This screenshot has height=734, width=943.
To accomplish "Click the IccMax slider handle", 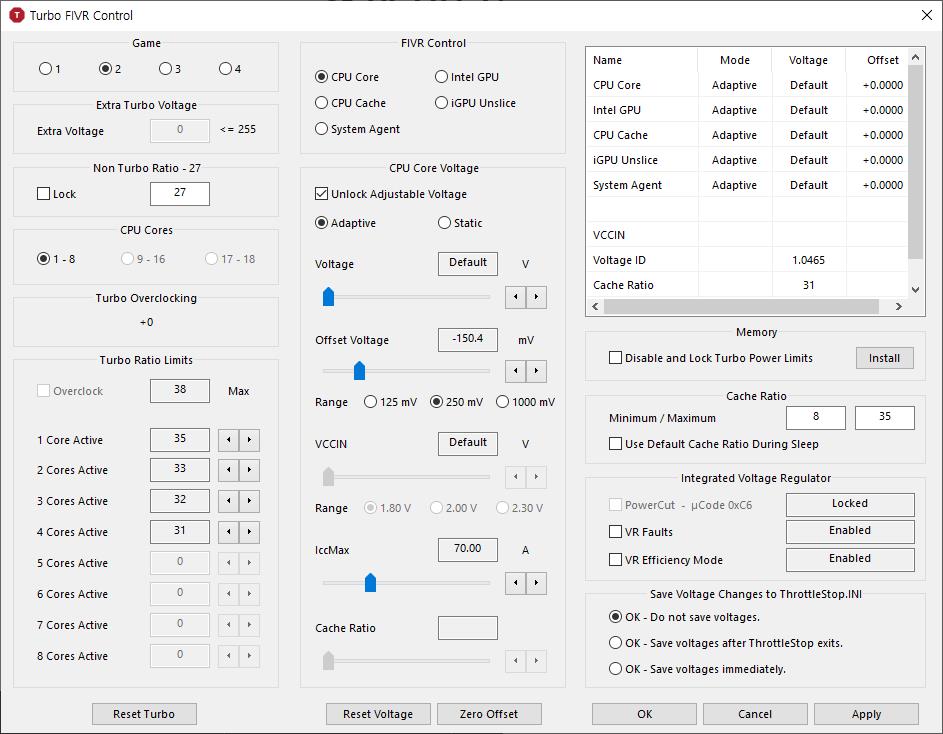I will tap(370, 582).
